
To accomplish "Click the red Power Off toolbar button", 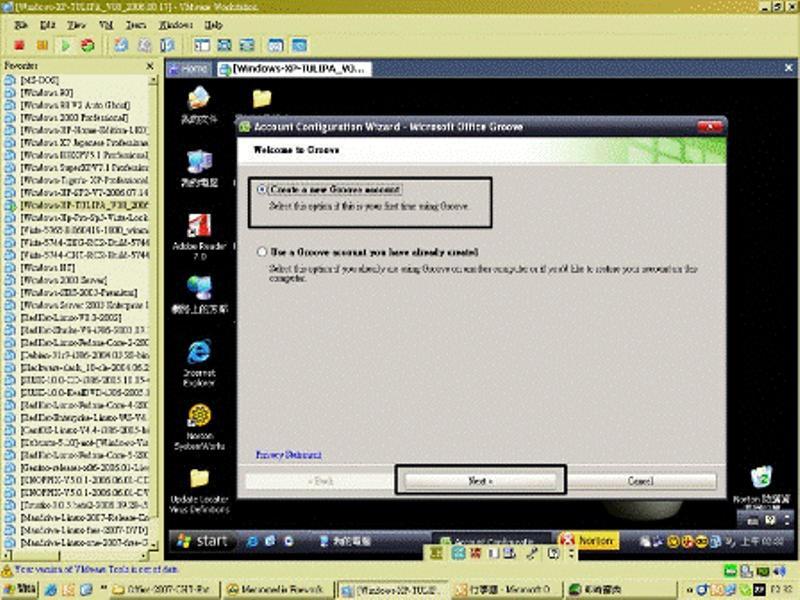I will pos(19,45).
